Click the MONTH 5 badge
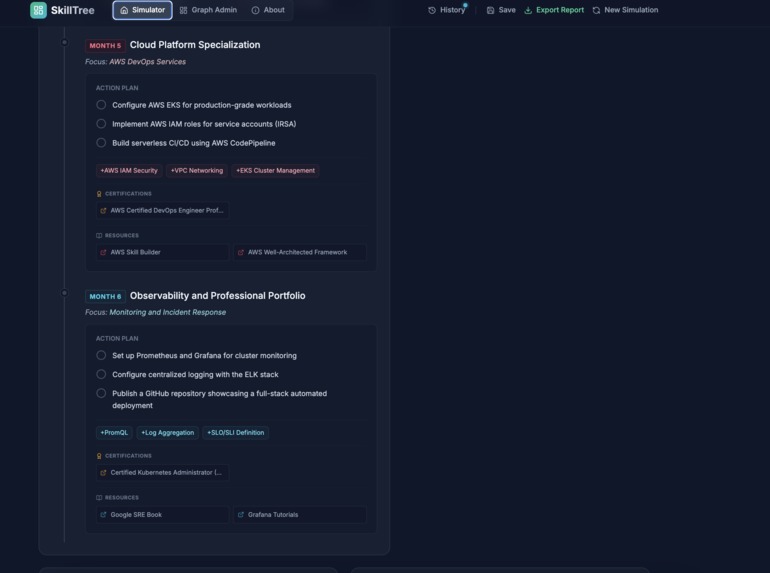 pyautogui.click(x=105, y=46)
